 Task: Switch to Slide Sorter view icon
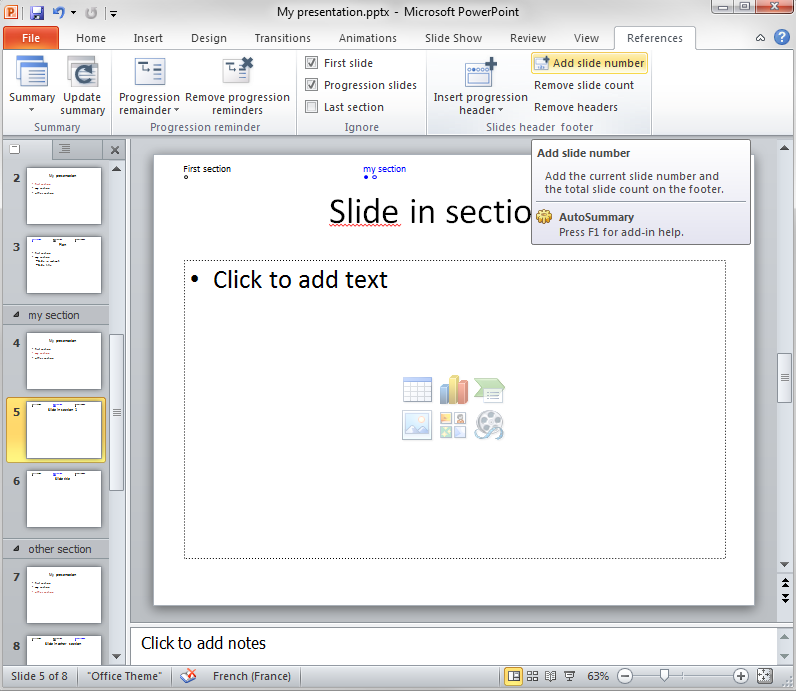tap(532, 676)
